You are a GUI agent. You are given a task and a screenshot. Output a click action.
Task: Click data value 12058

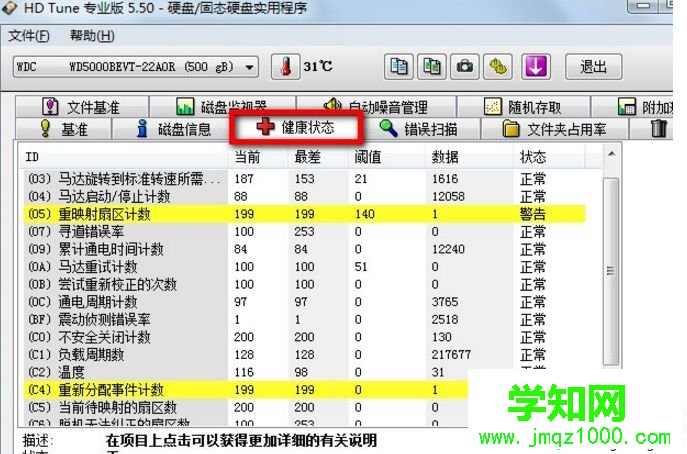pyautogui.click(x=448, y=196)
